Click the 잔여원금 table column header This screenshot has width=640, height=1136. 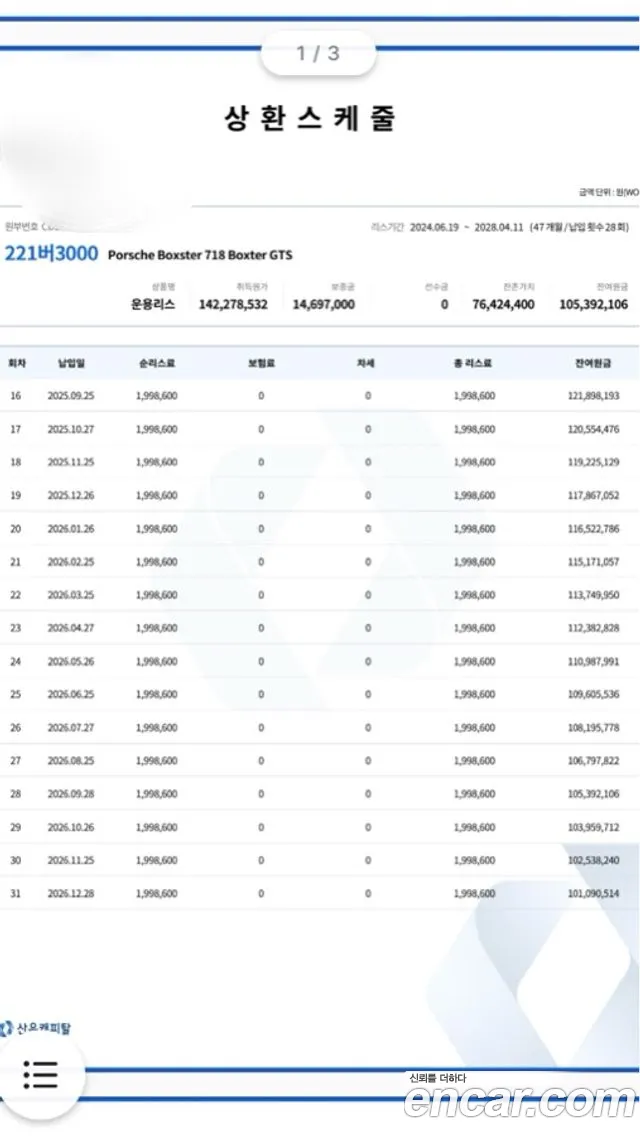click(593, 363)
